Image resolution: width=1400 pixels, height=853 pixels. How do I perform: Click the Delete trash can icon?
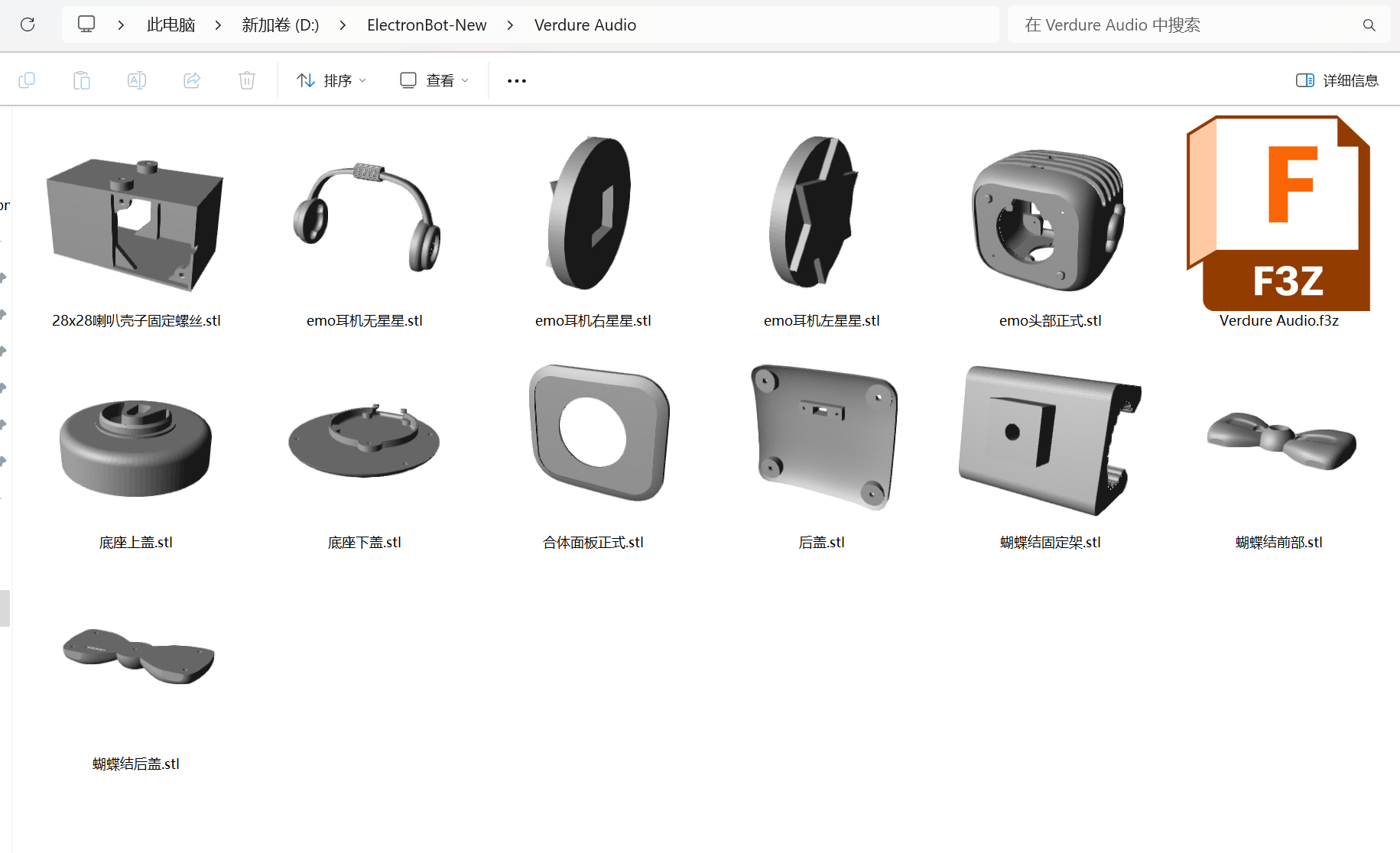coord(247,80)
